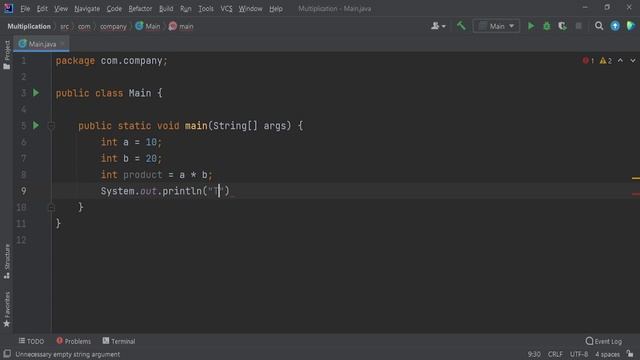
Task: Run Main with green play button
Action: point(531,26)
